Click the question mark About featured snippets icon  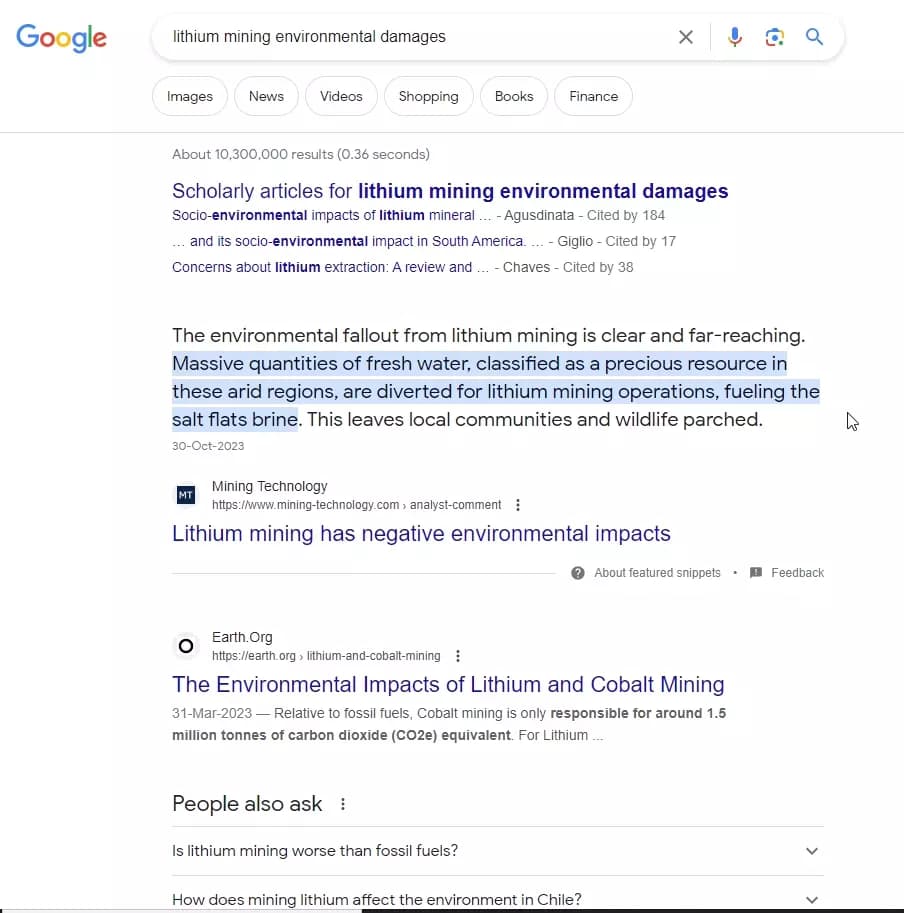click(x=578, y=573)
